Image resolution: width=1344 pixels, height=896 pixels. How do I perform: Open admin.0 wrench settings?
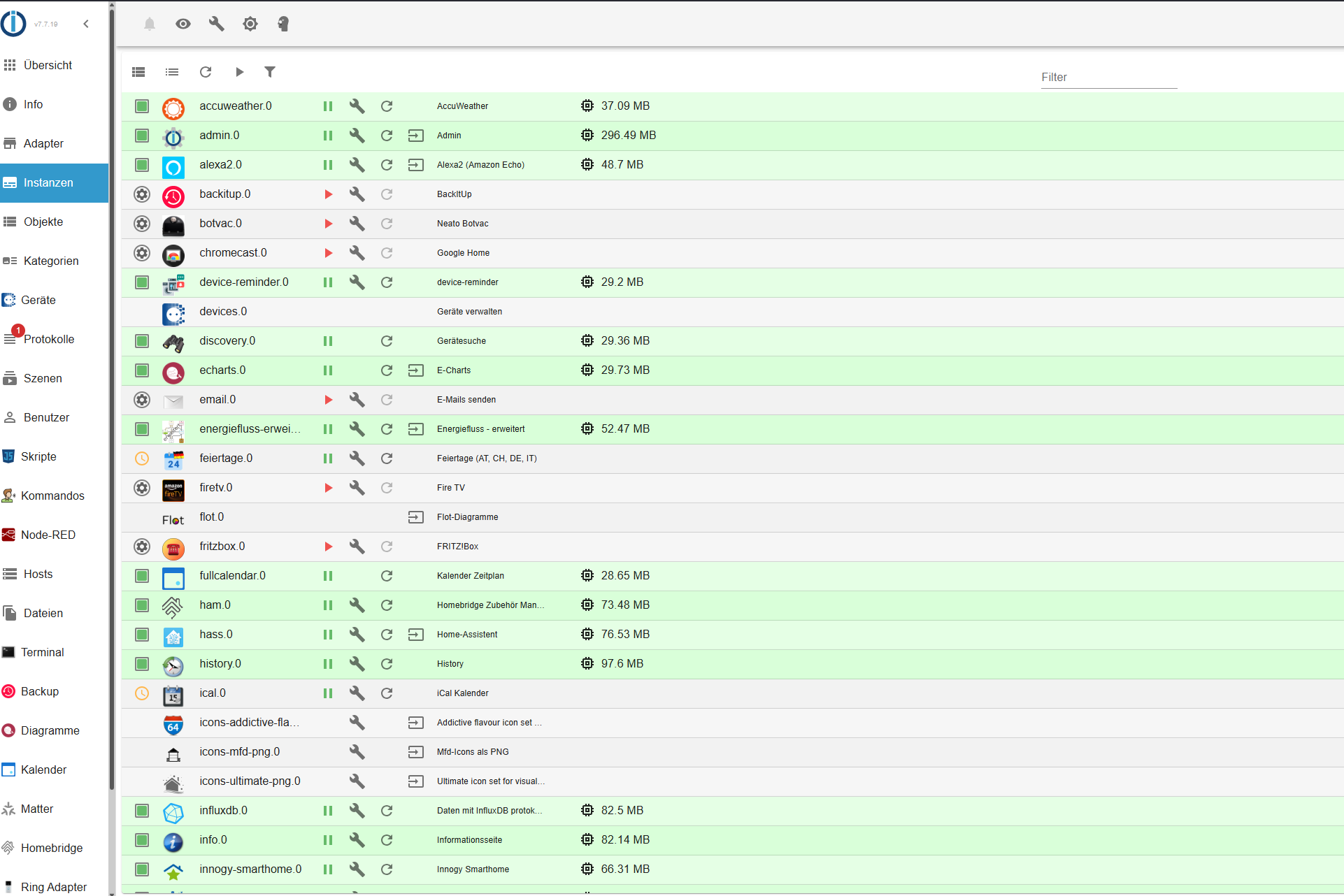coord(357,135)
